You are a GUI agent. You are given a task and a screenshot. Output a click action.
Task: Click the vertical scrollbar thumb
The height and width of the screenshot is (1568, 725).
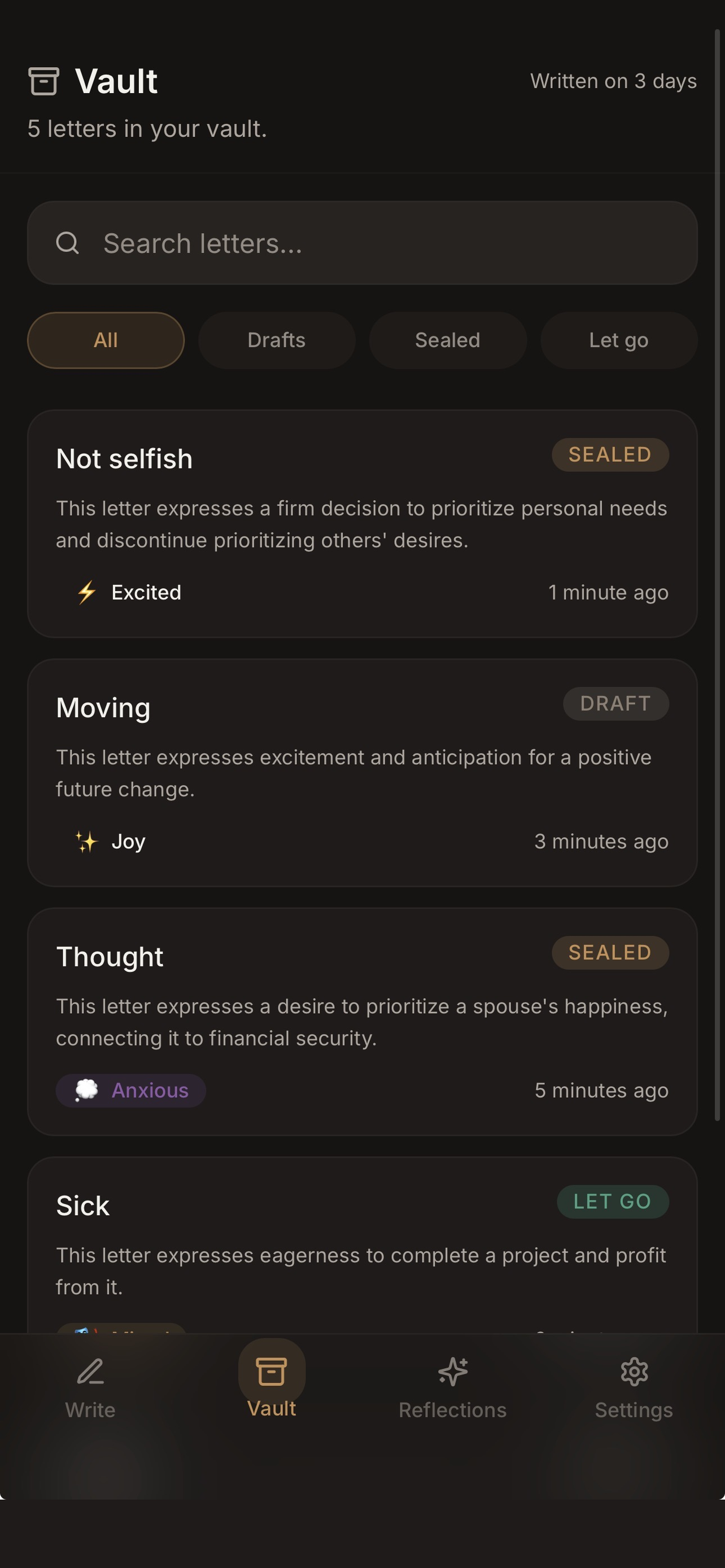[717, 572]
